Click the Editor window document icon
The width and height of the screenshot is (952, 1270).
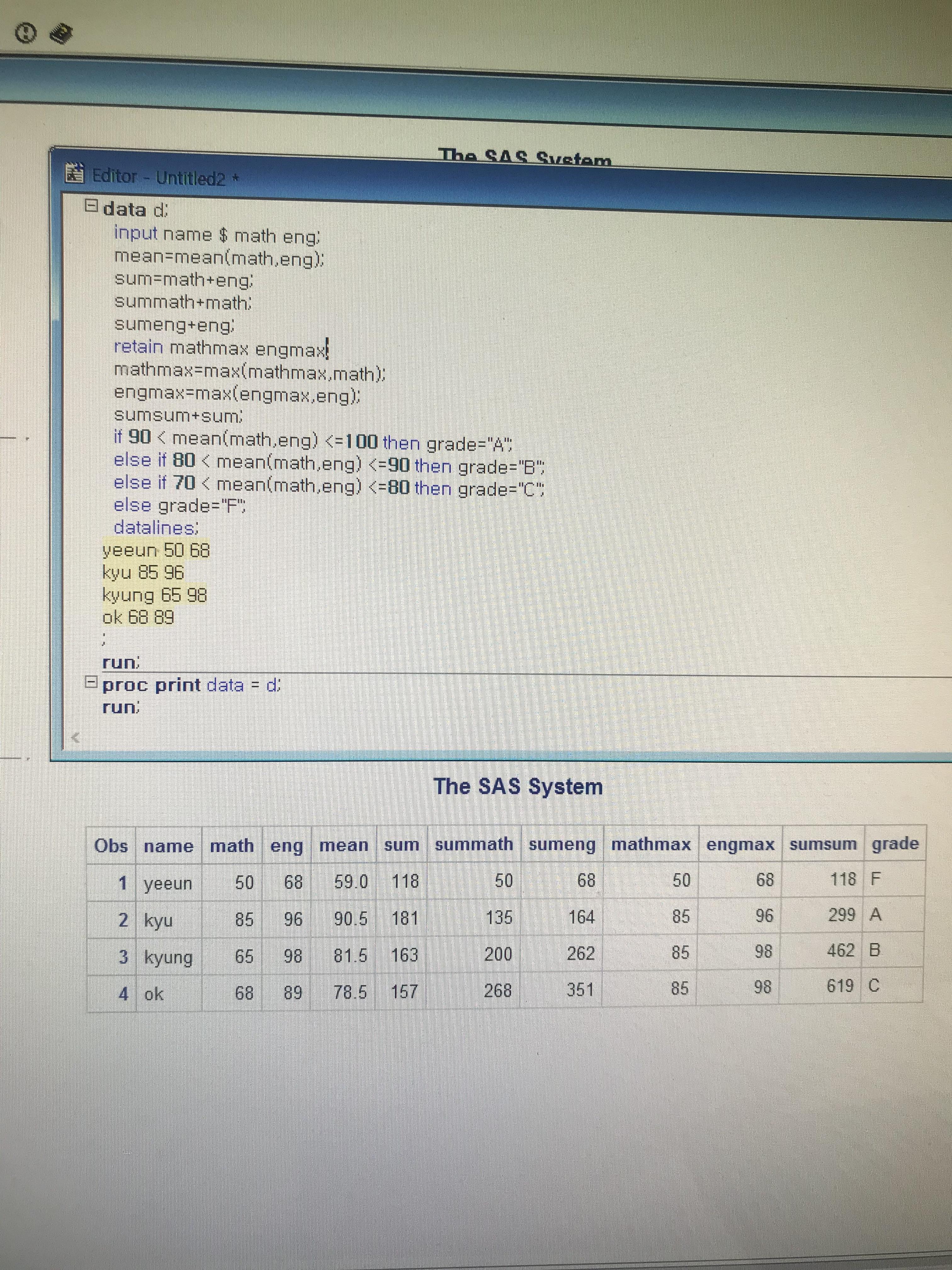(75, 173)
